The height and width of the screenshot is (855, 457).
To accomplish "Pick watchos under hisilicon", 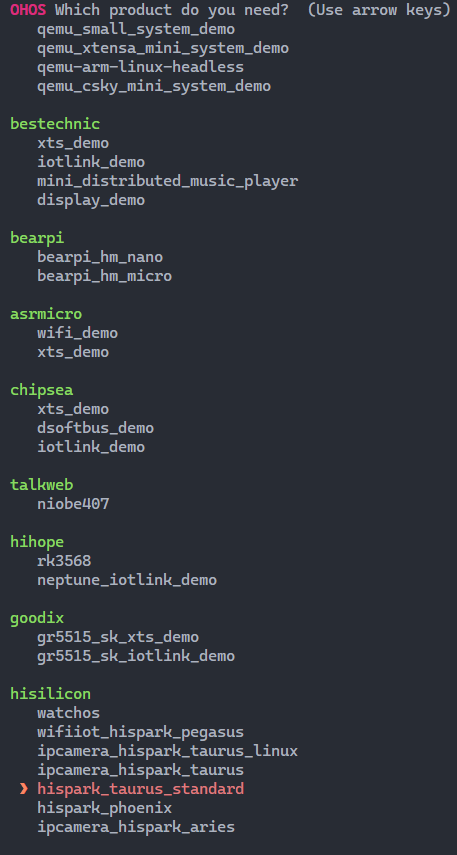I will click(x=69, y=713).
